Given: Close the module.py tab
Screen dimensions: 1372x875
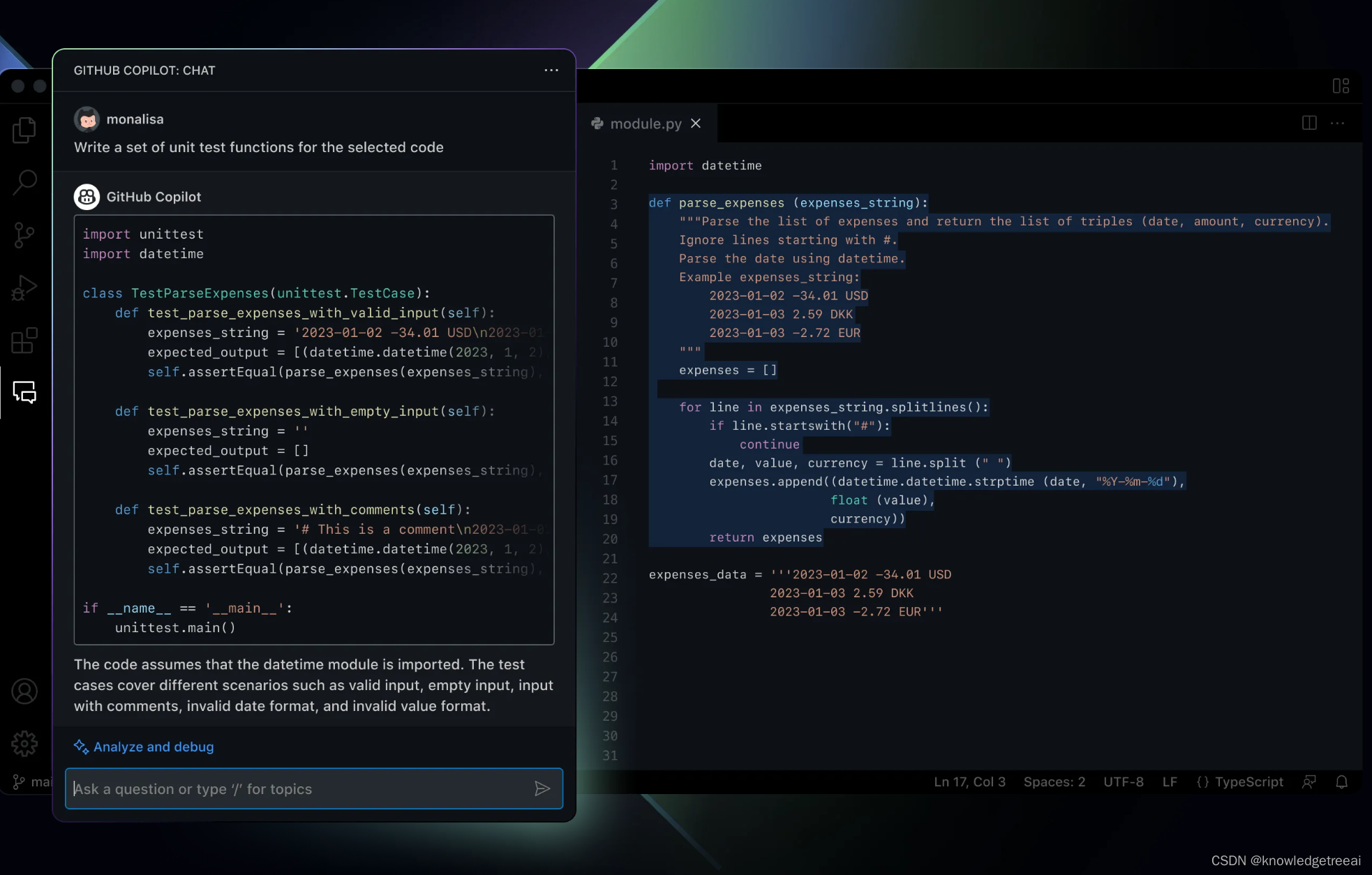Looking at the screenshot, I should [696, 124].
